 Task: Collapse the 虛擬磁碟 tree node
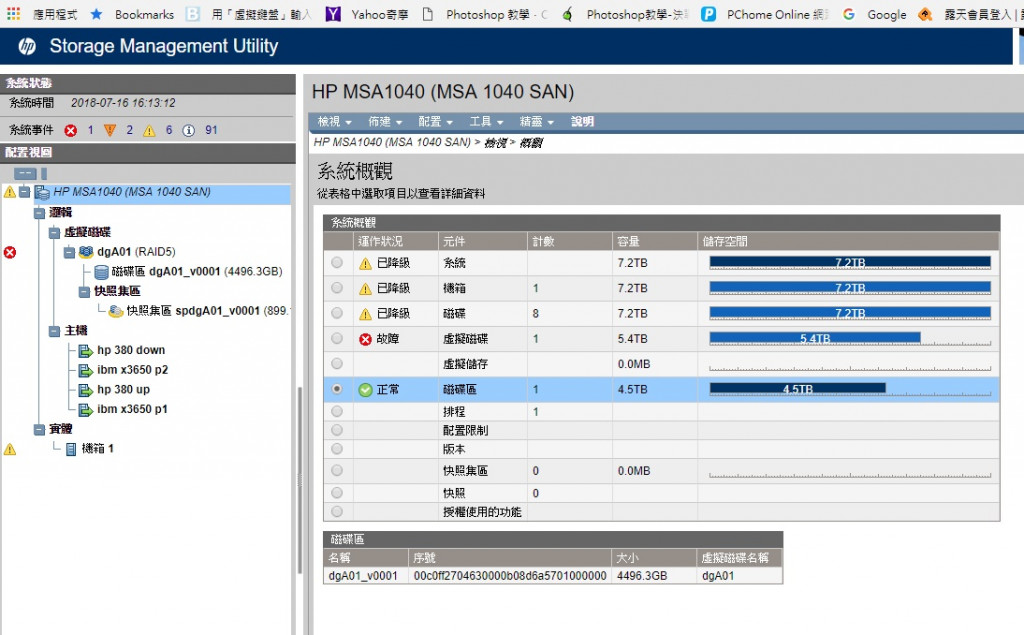click(x=55, y=233)
